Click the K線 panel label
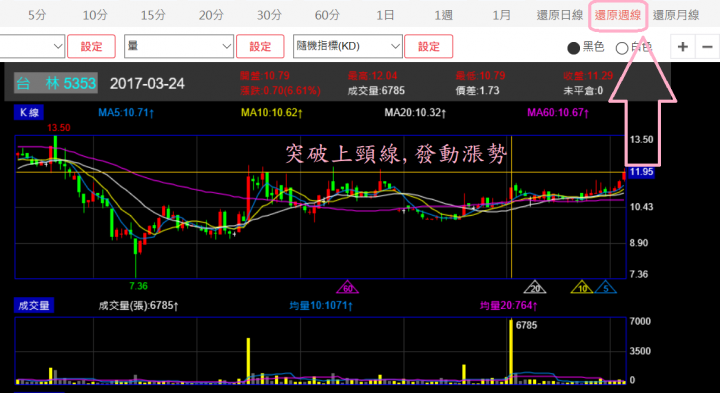 tap(29, 112)
